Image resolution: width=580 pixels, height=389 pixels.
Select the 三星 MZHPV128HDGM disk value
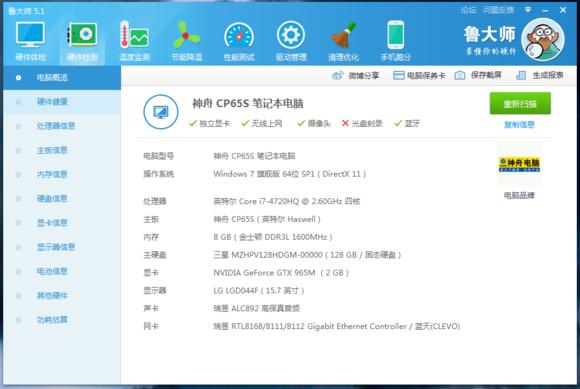click(x=307, y=255)
